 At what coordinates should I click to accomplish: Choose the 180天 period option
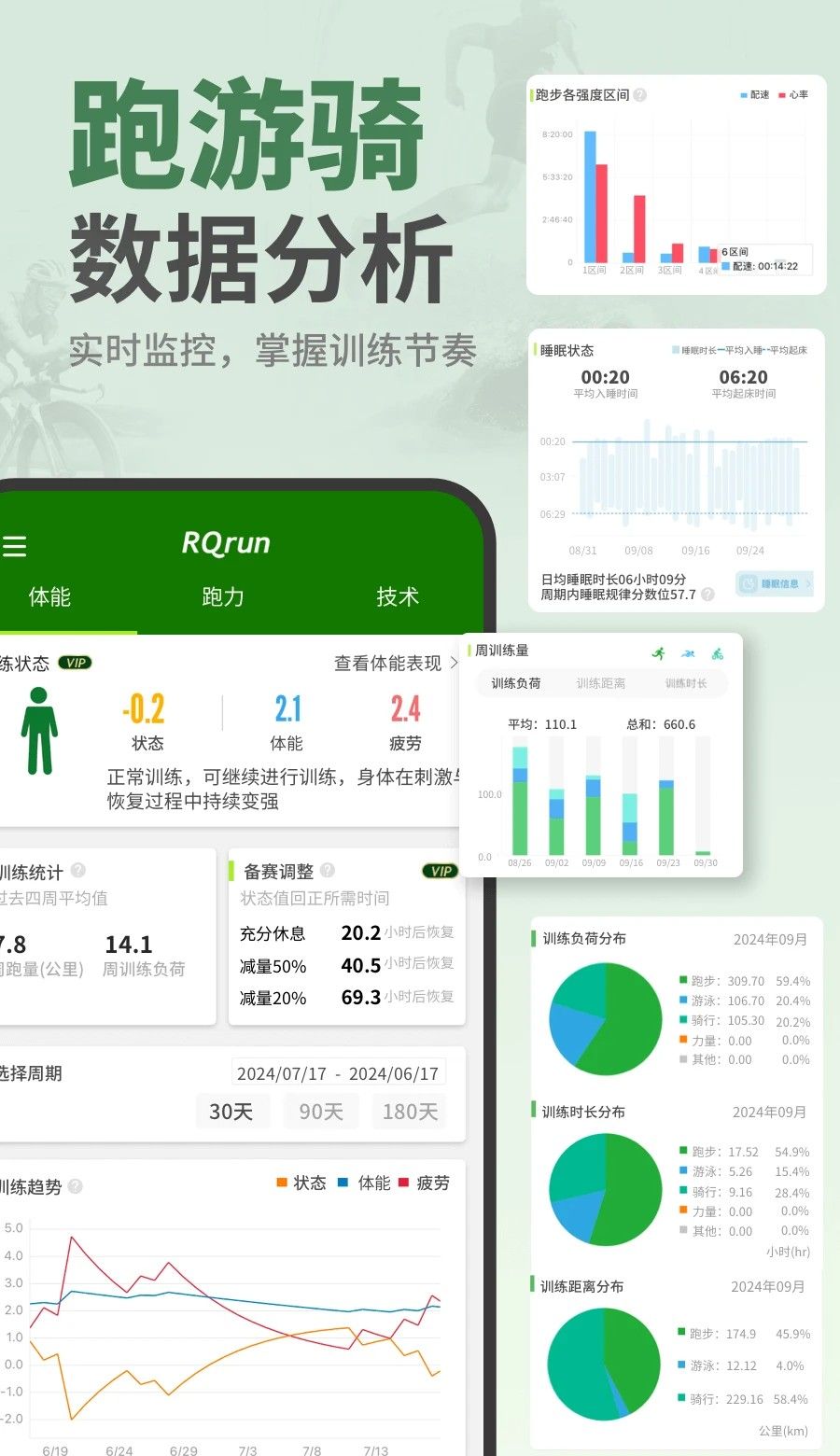[410, 1112]
